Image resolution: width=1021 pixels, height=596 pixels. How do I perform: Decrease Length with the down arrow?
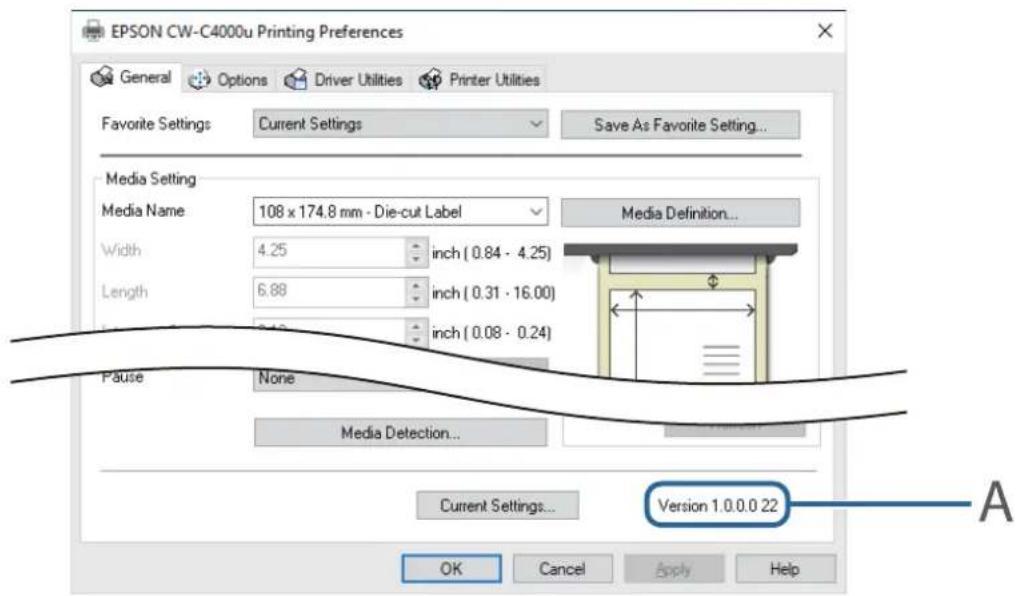pyautogui.click(x=416, y=300)
